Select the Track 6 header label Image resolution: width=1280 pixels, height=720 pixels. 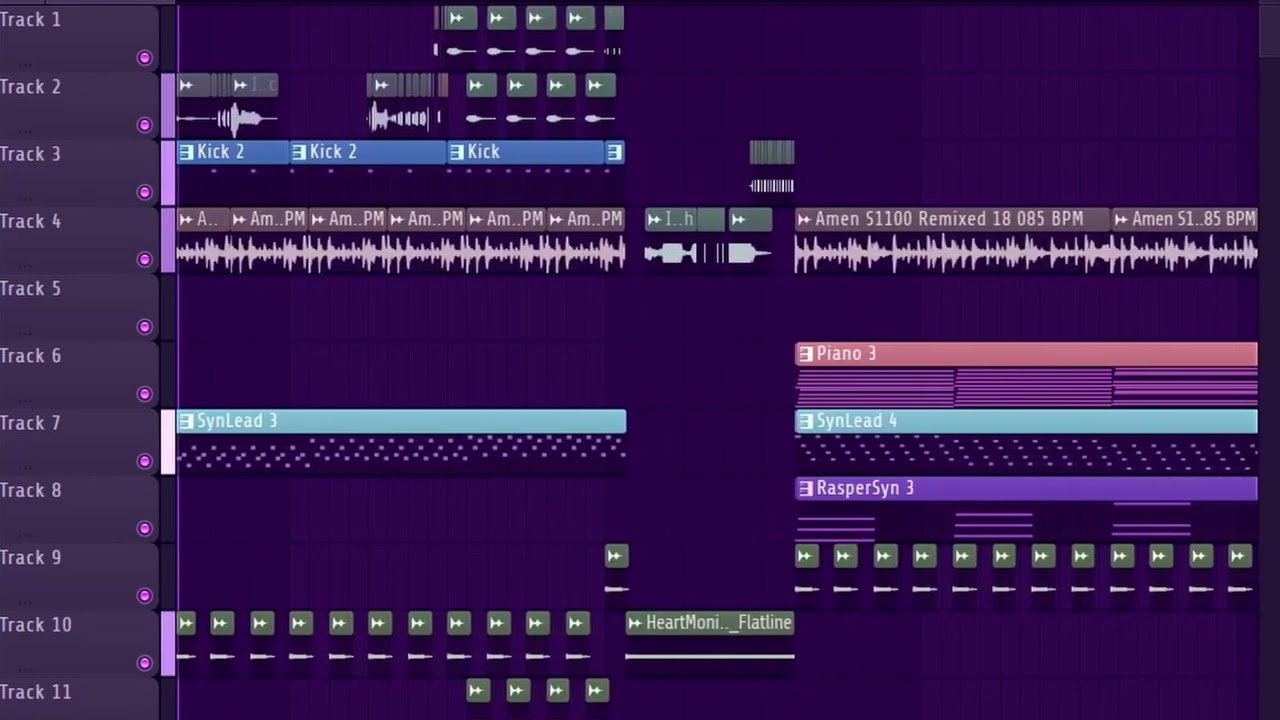coord(30,356)
